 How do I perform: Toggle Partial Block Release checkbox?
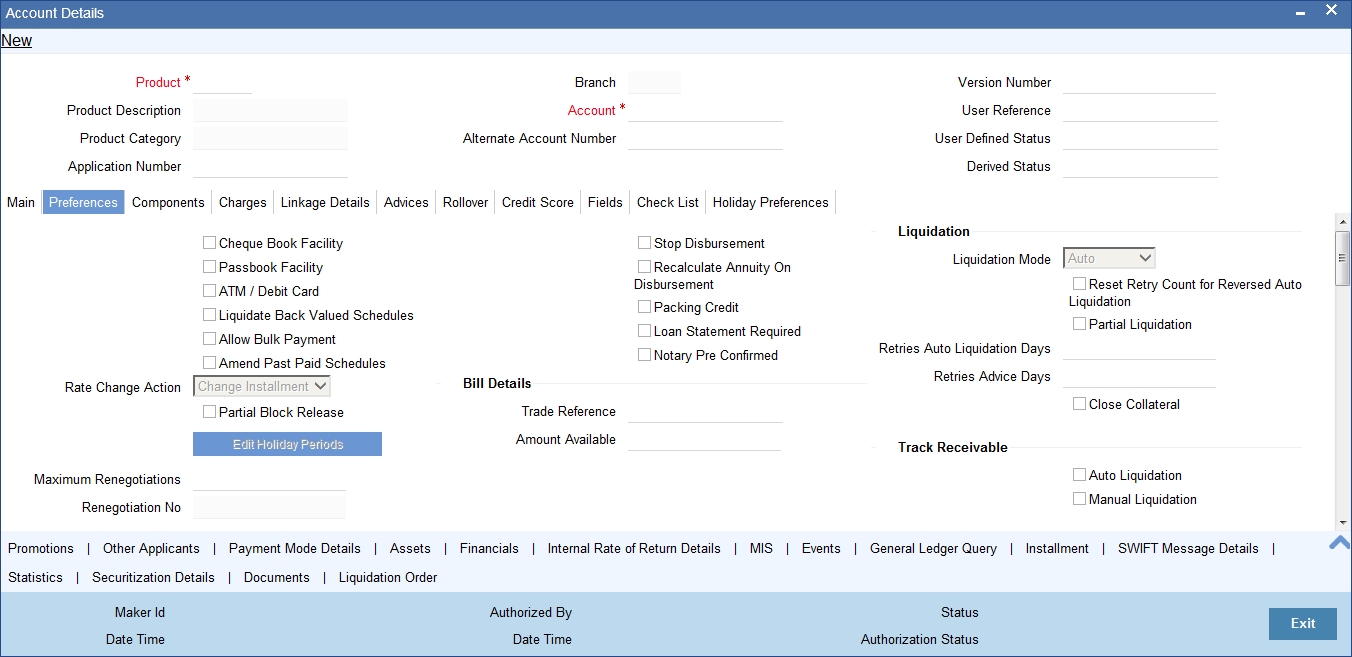pos(209,411)
